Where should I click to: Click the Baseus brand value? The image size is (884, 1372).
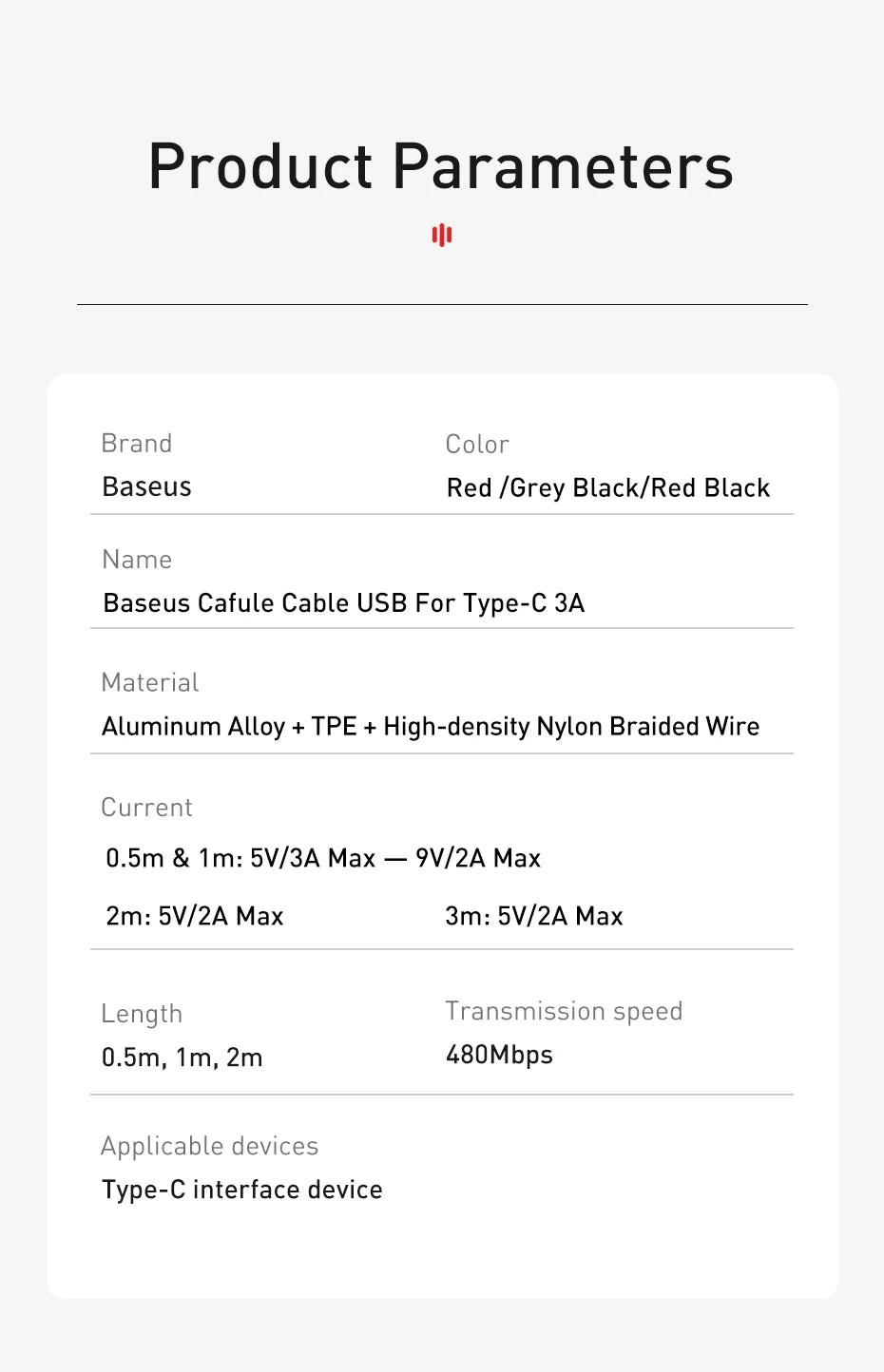click(147, 486)
